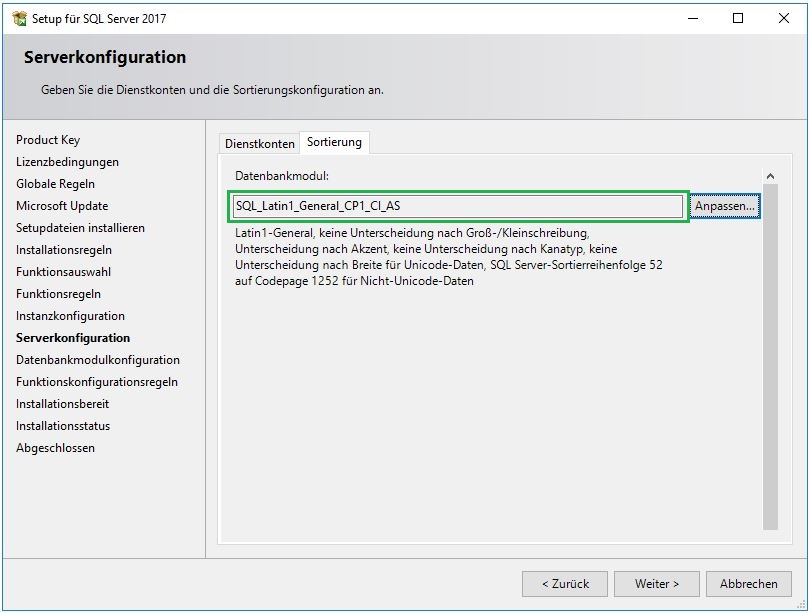Click the Weiter button
This screenshot has height=613, width=811.
point(656,584)
